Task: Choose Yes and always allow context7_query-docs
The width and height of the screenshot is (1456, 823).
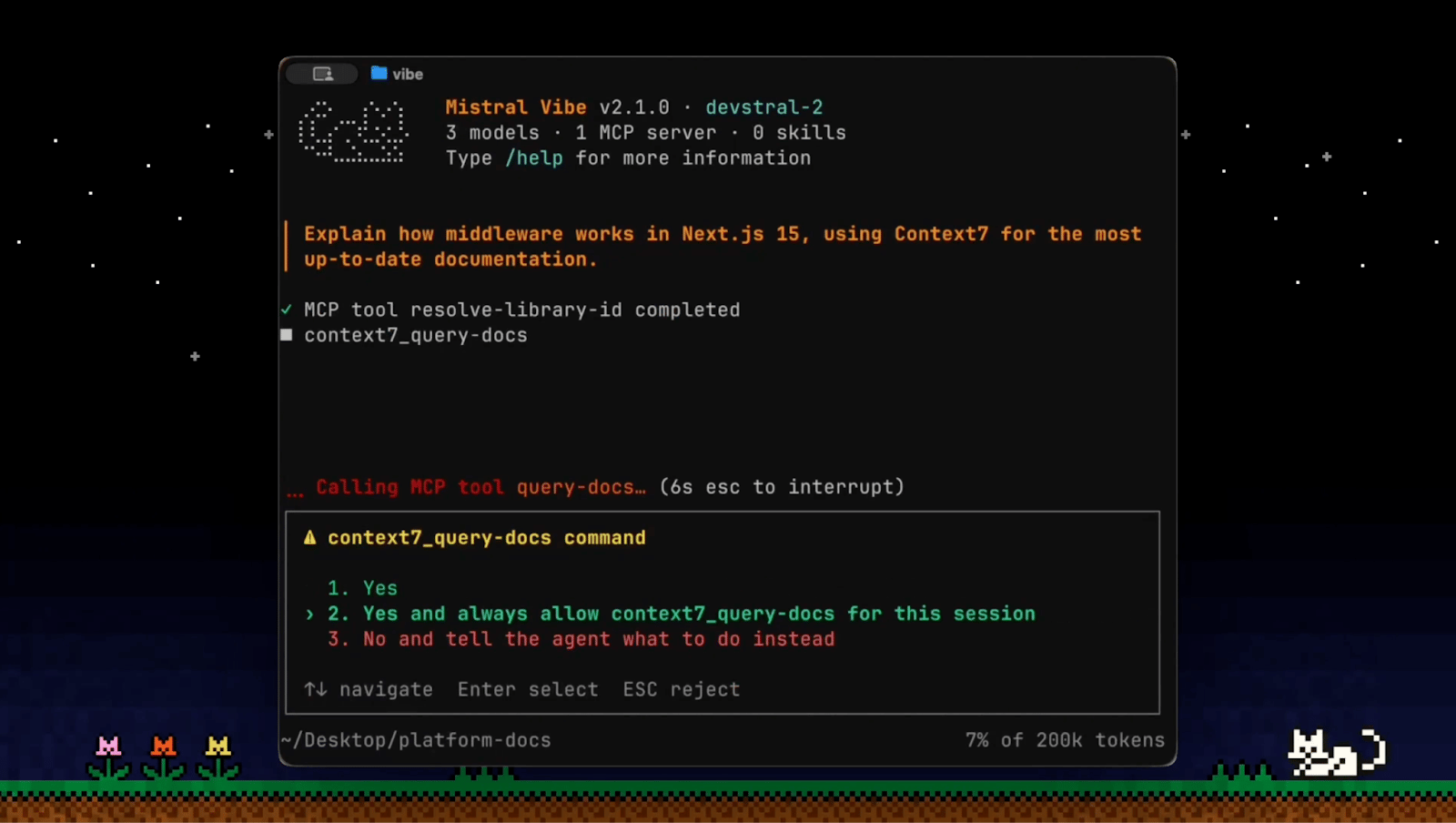Action: pos(682,614)
